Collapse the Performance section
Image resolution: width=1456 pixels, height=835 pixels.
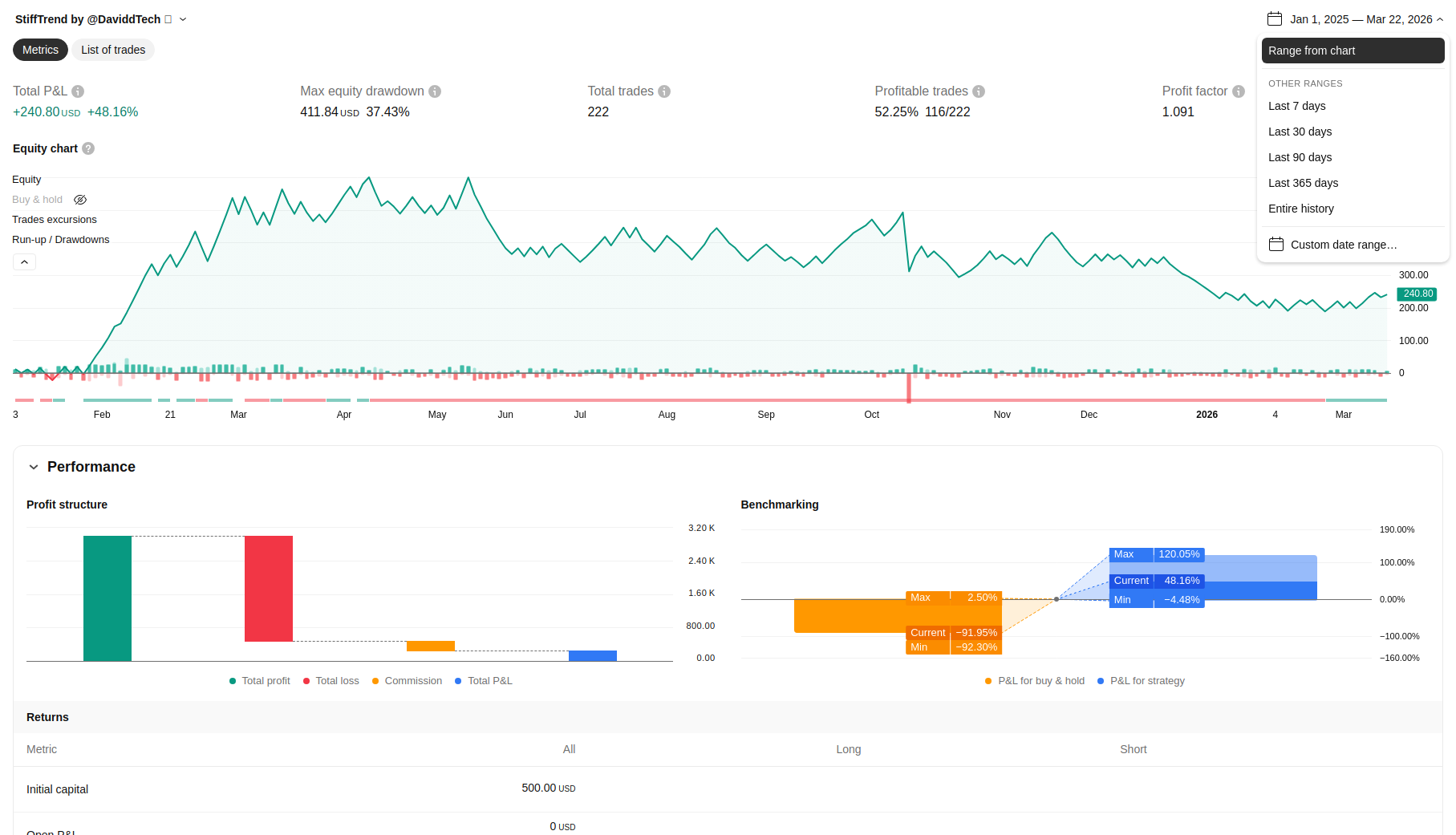tap(34, 467)
